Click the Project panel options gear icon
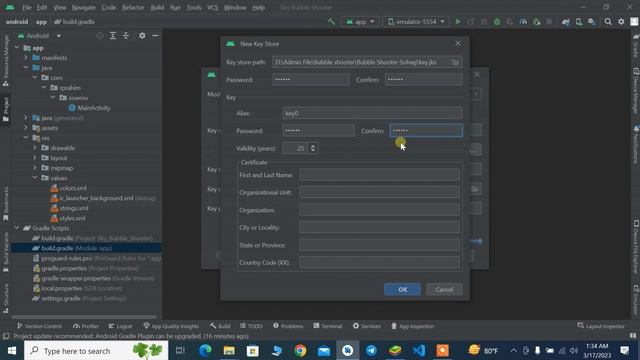 click(x=142, y=36)
